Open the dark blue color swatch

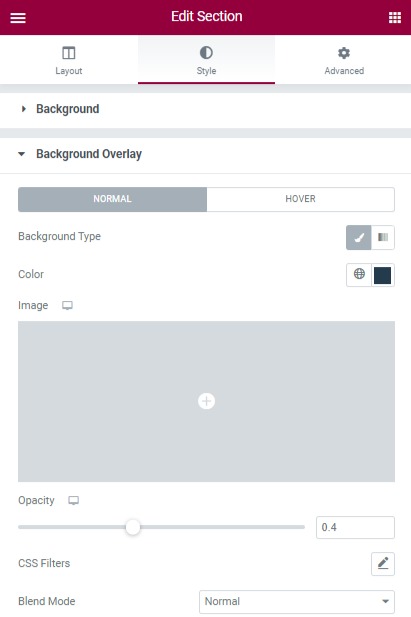coord(382,275)
